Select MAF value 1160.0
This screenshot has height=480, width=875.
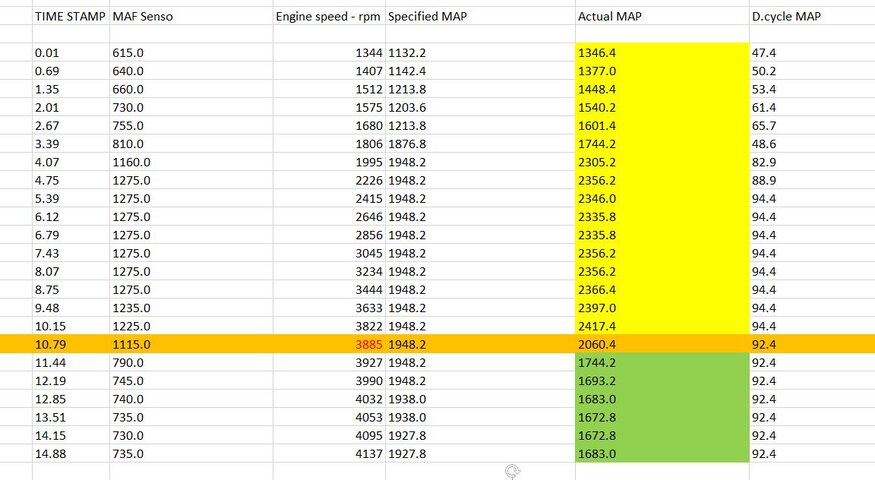(x=191, y=162)
